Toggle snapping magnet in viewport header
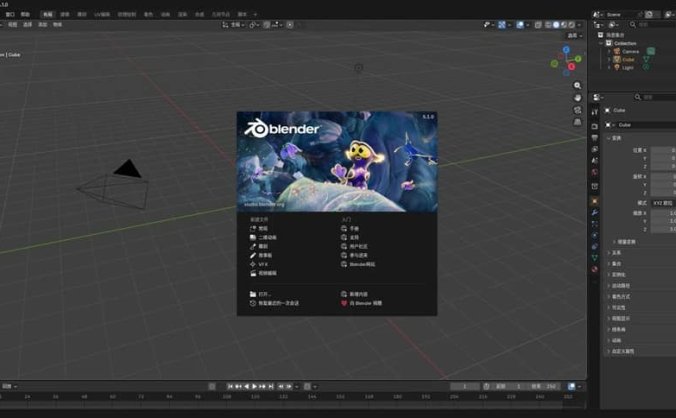This screenshot has width=676, height=418. [267, 25]
